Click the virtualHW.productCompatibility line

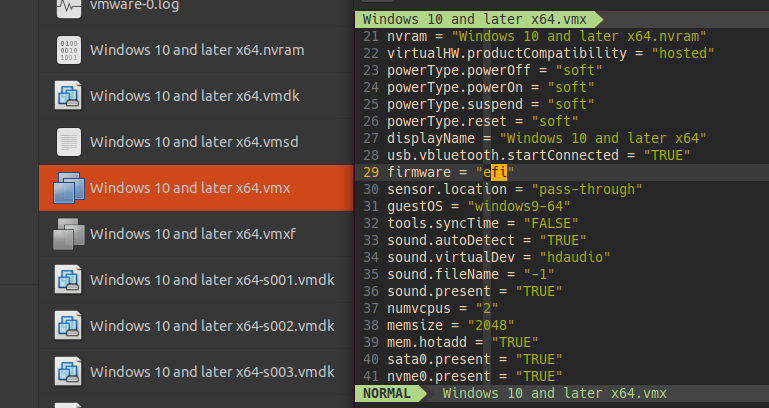pos(550,53)
